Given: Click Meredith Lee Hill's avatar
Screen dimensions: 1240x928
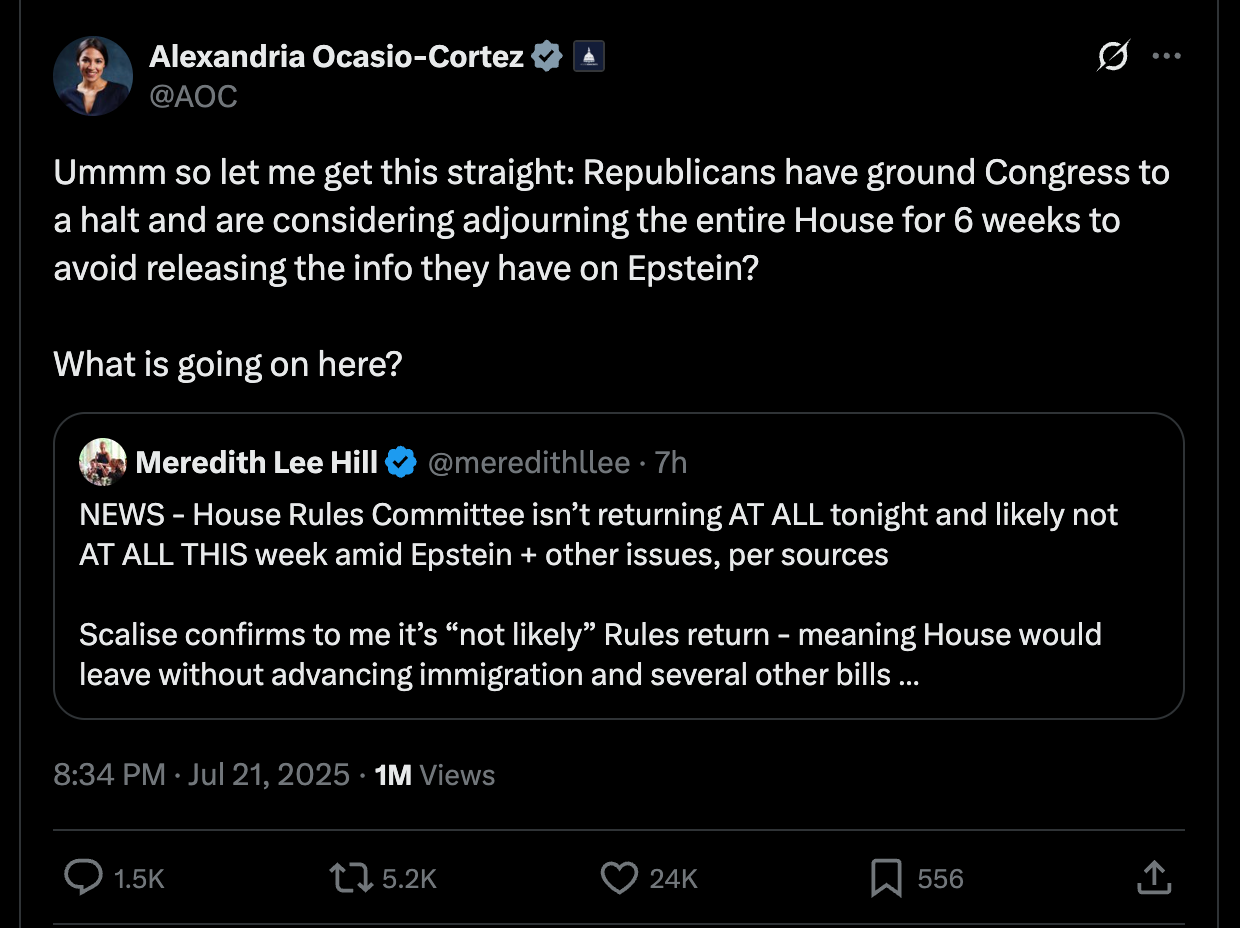Looking at the screenshot, I should tap(101, 462).
